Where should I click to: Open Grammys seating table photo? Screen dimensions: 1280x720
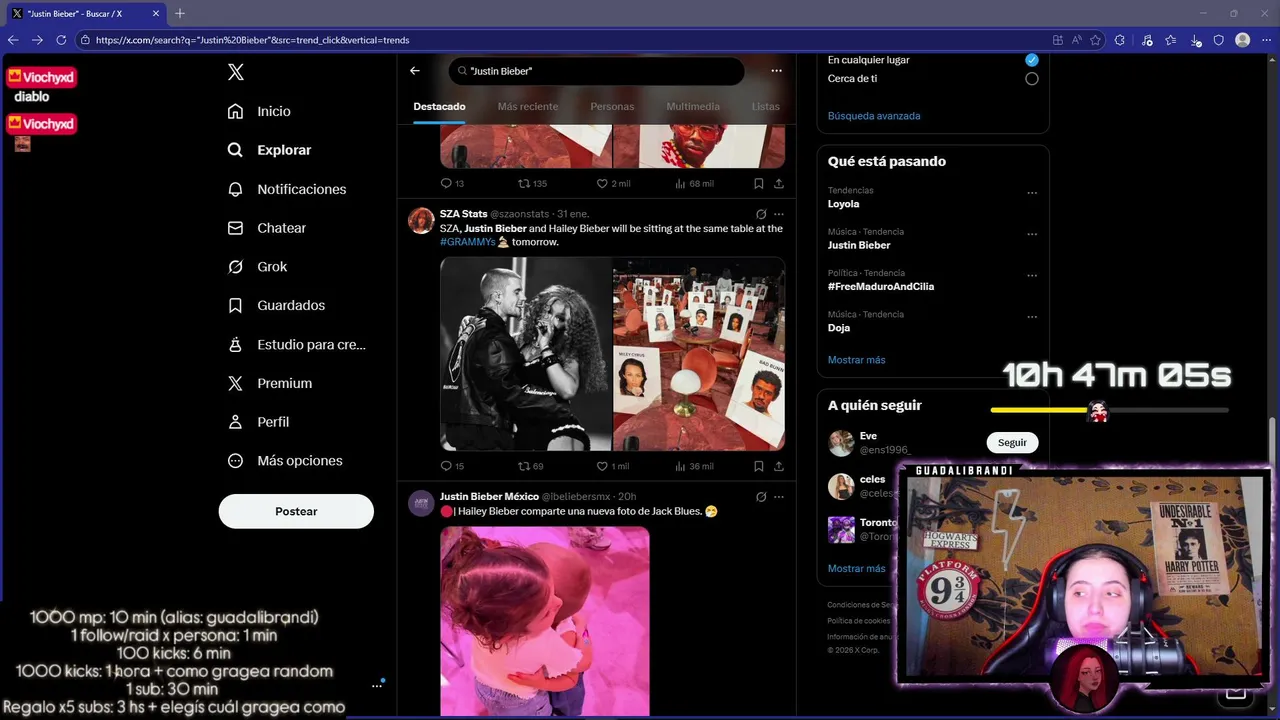[699, 354]
